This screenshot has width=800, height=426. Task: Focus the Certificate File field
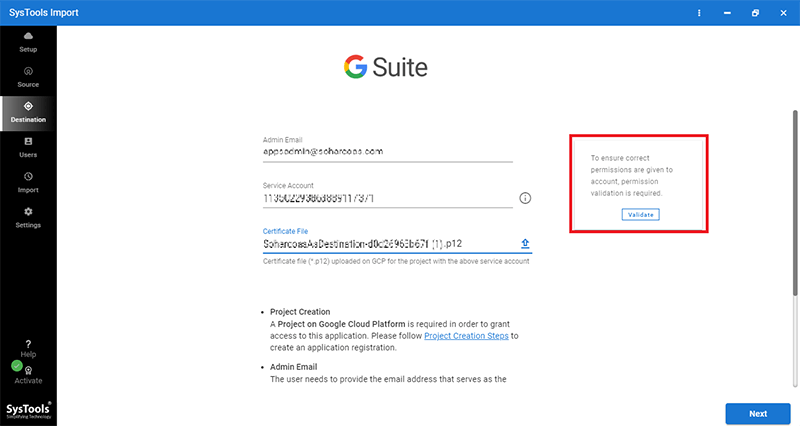390,244
